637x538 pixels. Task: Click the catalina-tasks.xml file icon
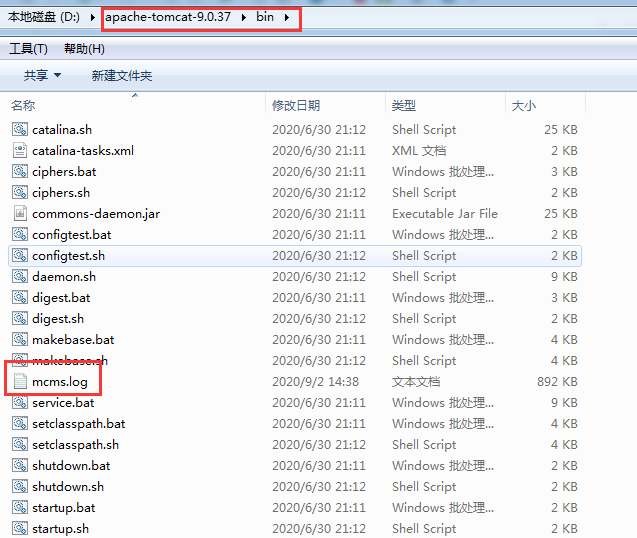(x=20, y=151)
